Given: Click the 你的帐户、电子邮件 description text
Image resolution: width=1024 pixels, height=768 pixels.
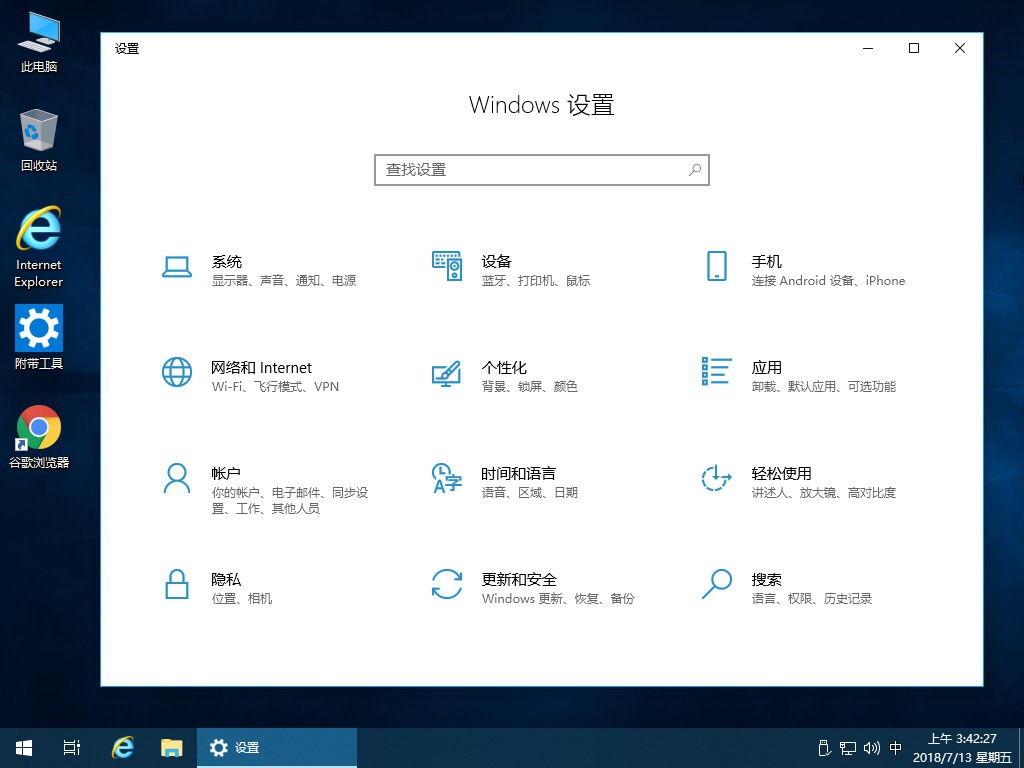Looking at the screenshot, I should (x=290, y=500).
